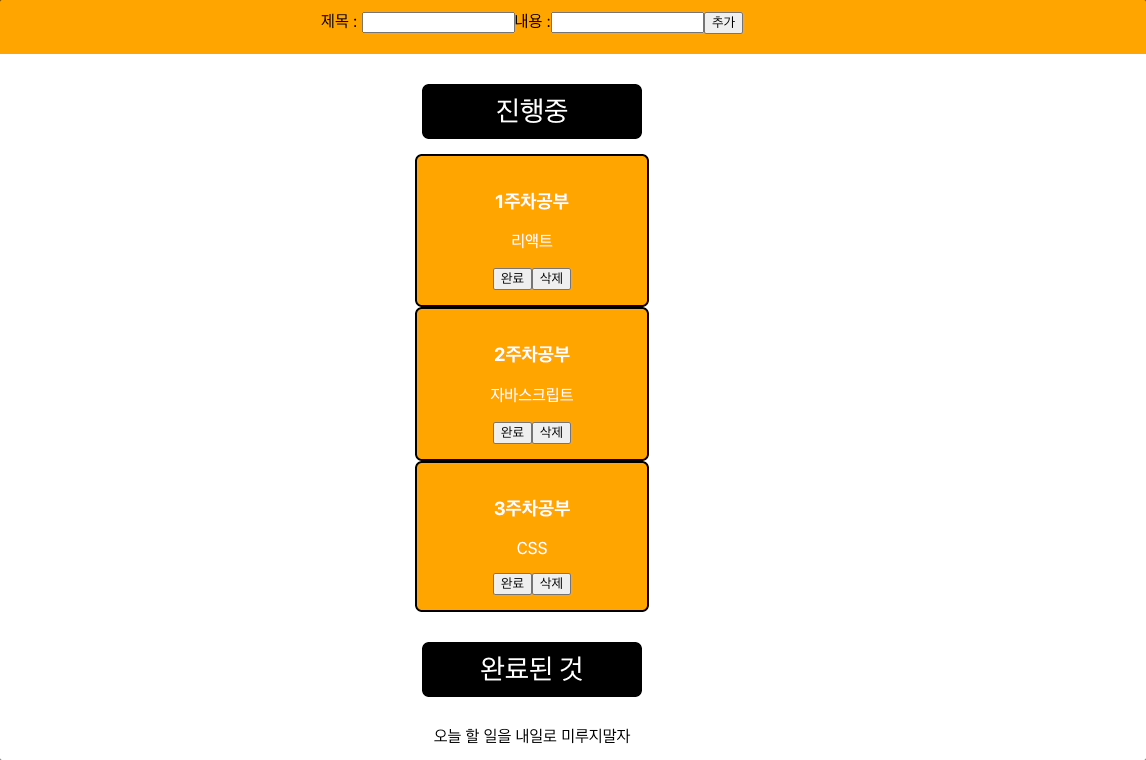Click the 완료된 것 section header
The image size is (1146, 760).
pyautogui.click(x=532, y=669)
